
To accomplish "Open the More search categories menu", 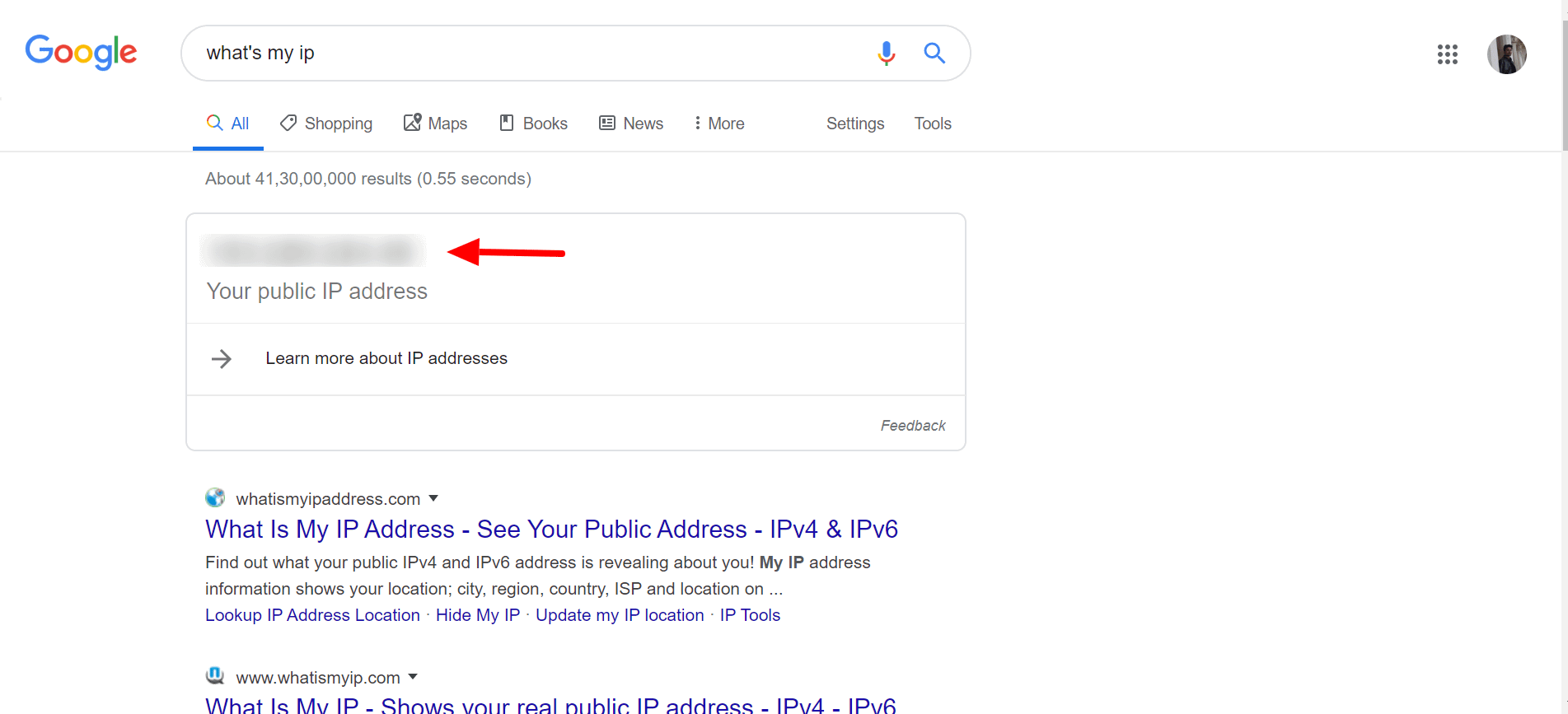I will (x=719, y=124).
